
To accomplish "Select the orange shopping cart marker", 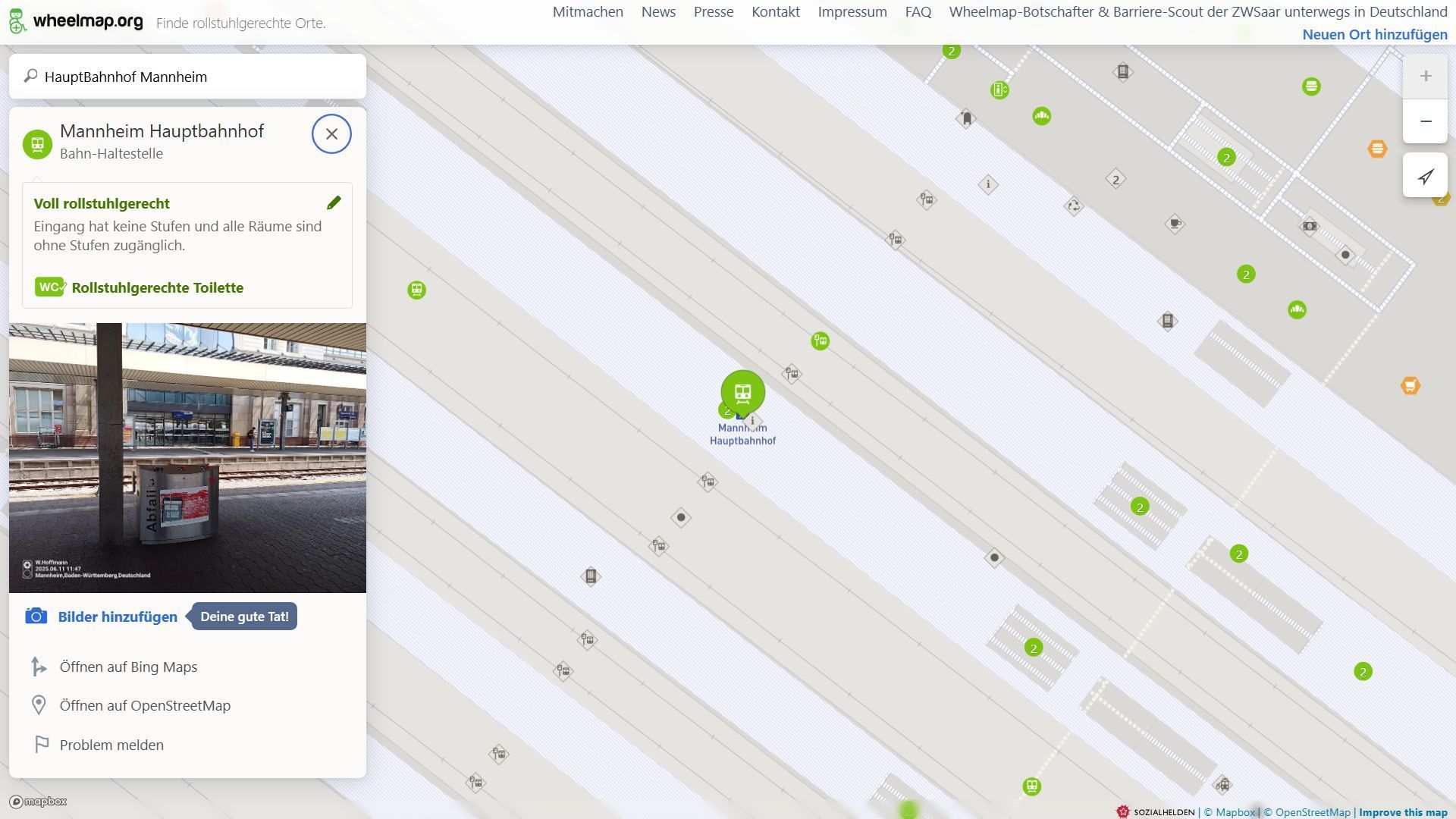I will (1410, 386).
